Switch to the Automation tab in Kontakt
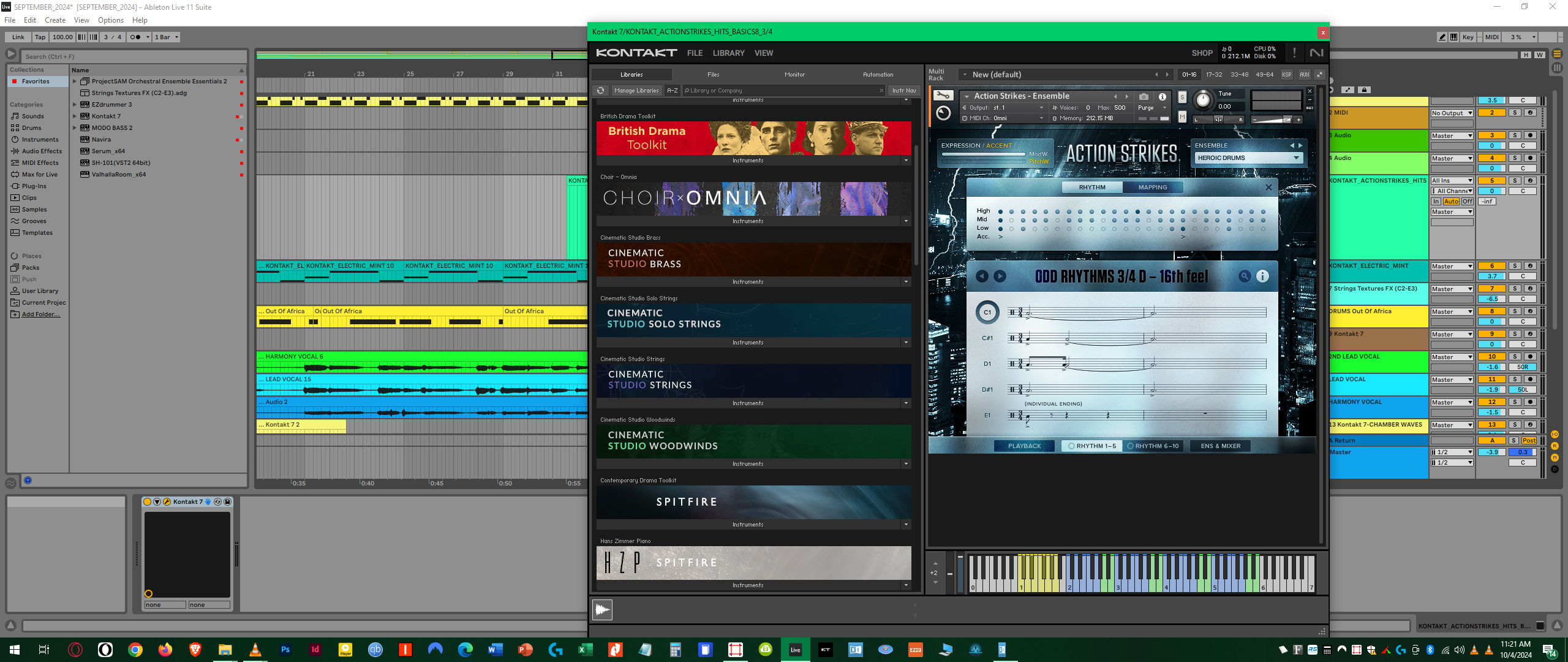This screenshot has height=662, width=1568. [x=878, y=75]
